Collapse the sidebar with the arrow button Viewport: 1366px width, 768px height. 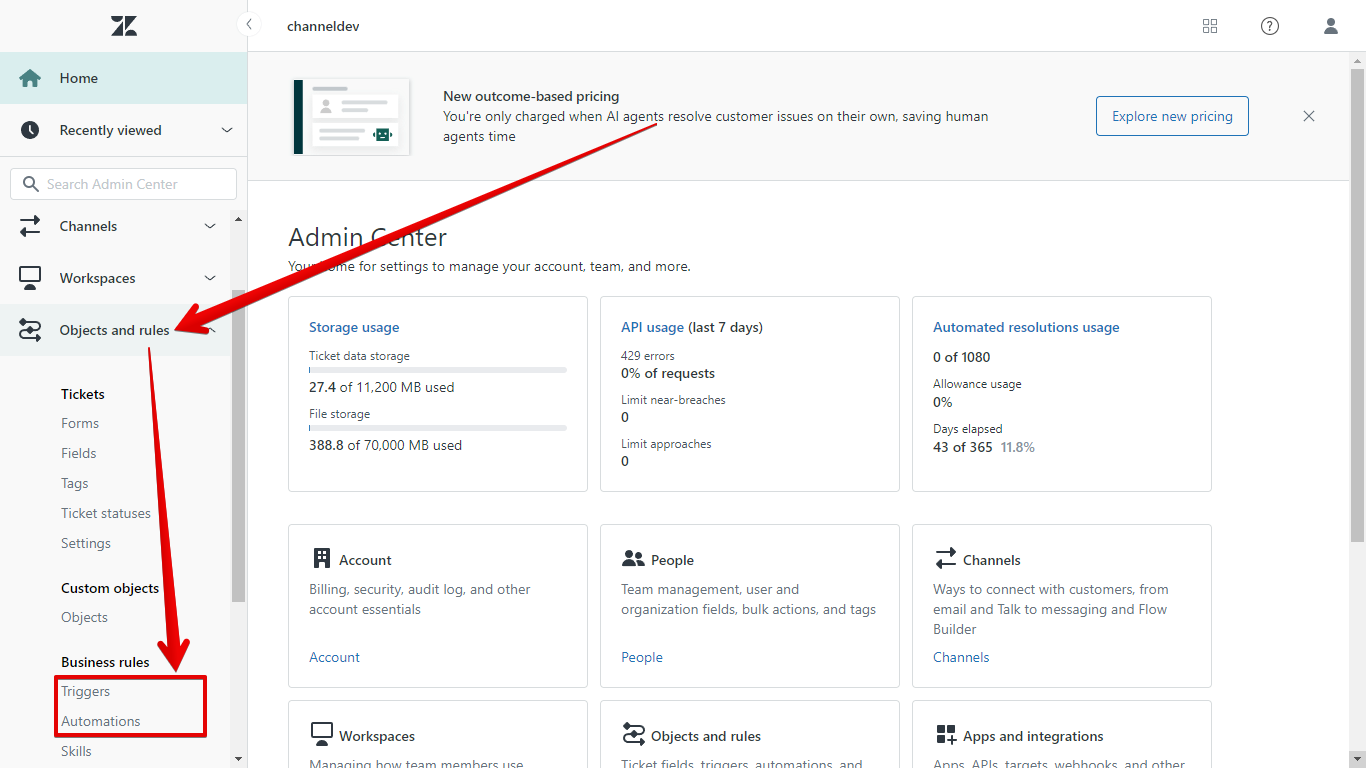(248, 25)
